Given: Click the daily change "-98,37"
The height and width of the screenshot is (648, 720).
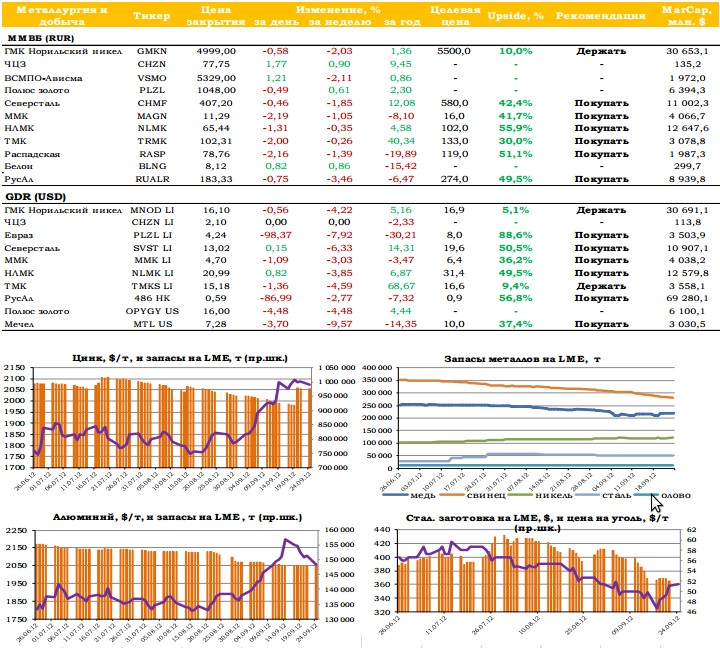Looking at the screenshot, I should [x=276, y=235].
